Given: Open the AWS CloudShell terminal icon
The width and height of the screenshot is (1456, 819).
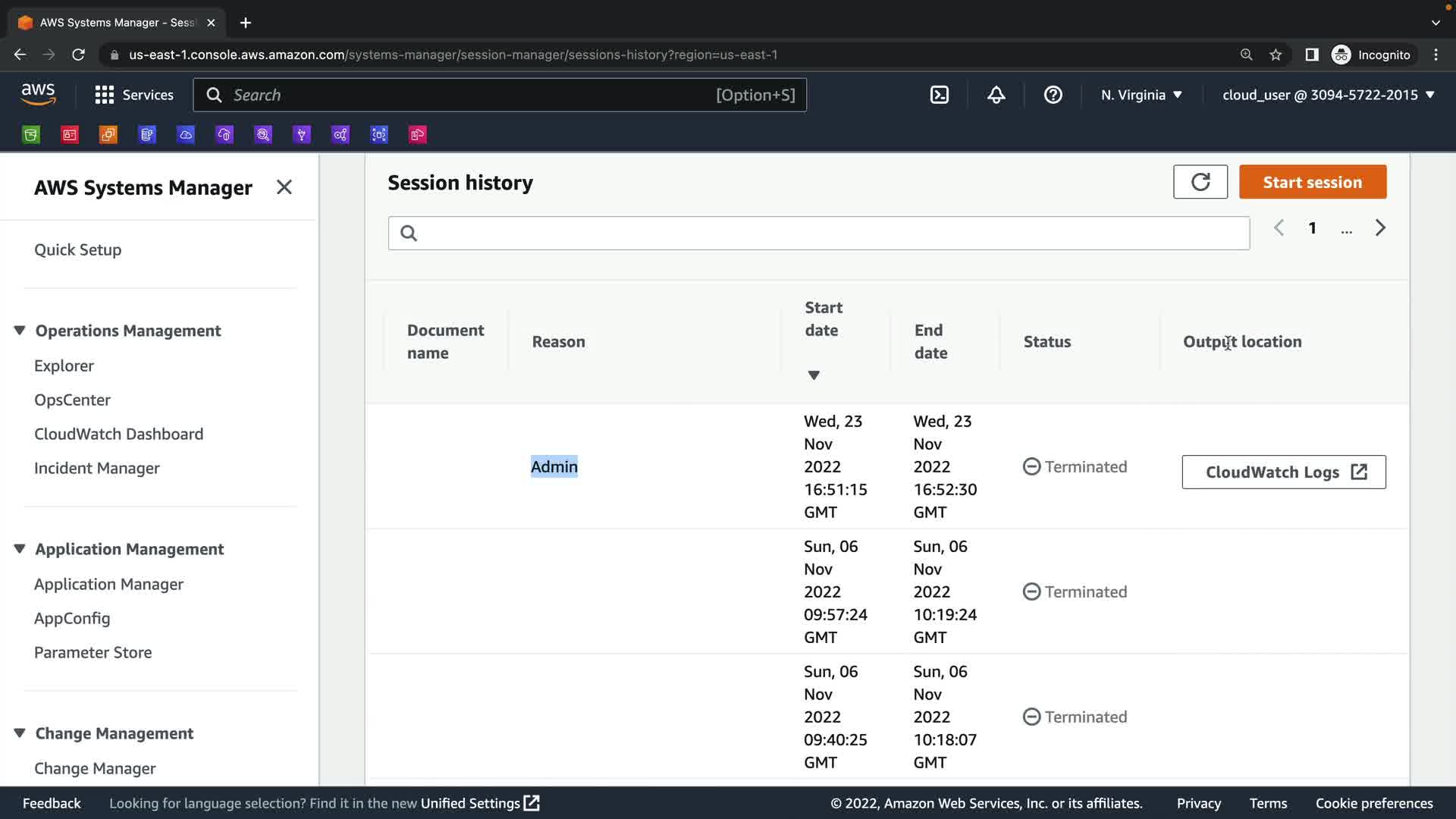Looking at the screenshot, I should pos(939,95).
